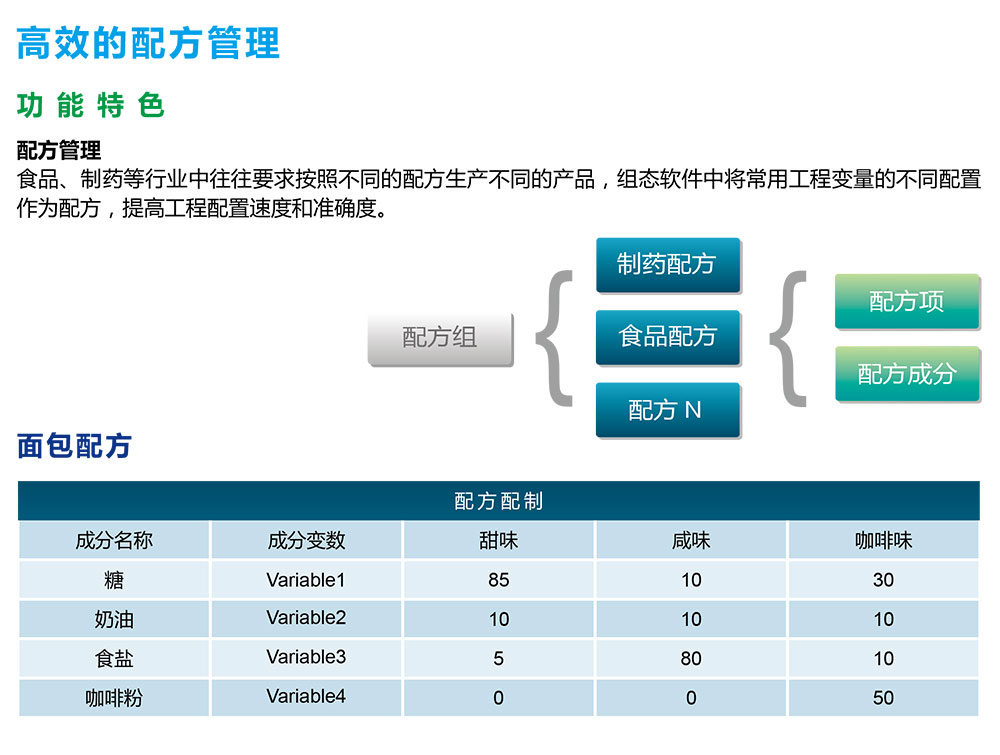Image resolution: width=1000 pixels, height=755 pixels.
Task: Click the 成分名称 column header
Action: coord(114,541)
